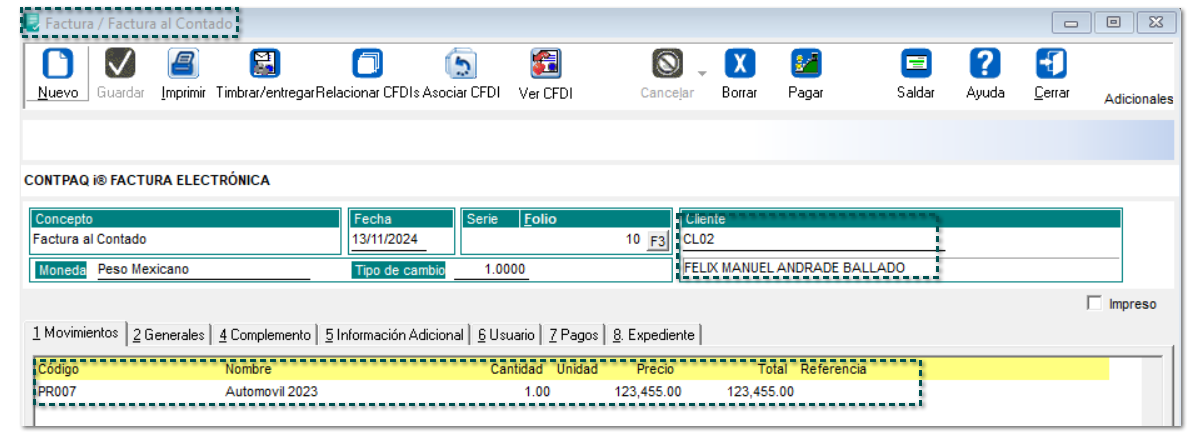Click the window title bar app icon

pos(33,22)
